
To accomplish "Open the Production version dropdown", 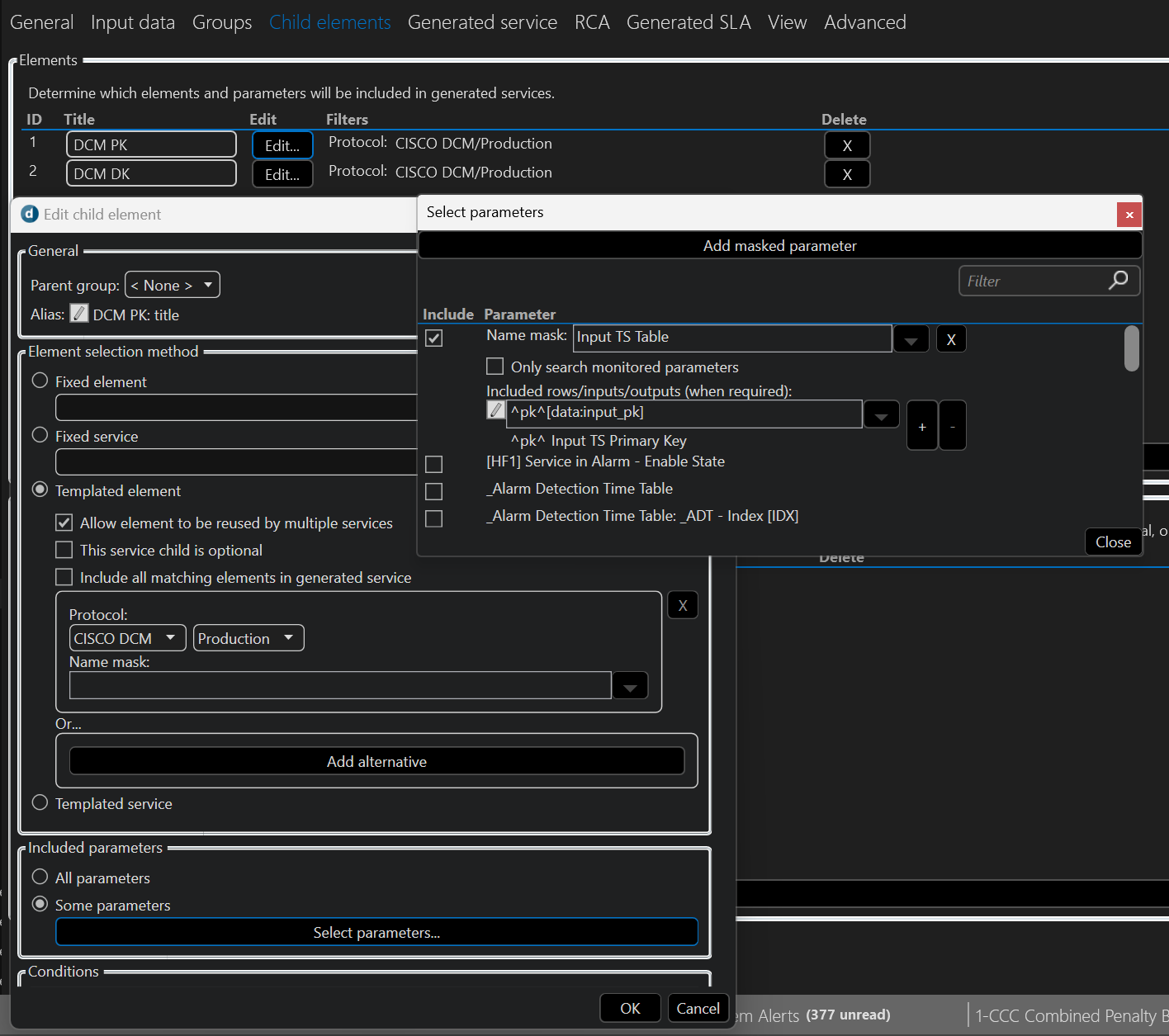I will point(248,638).
